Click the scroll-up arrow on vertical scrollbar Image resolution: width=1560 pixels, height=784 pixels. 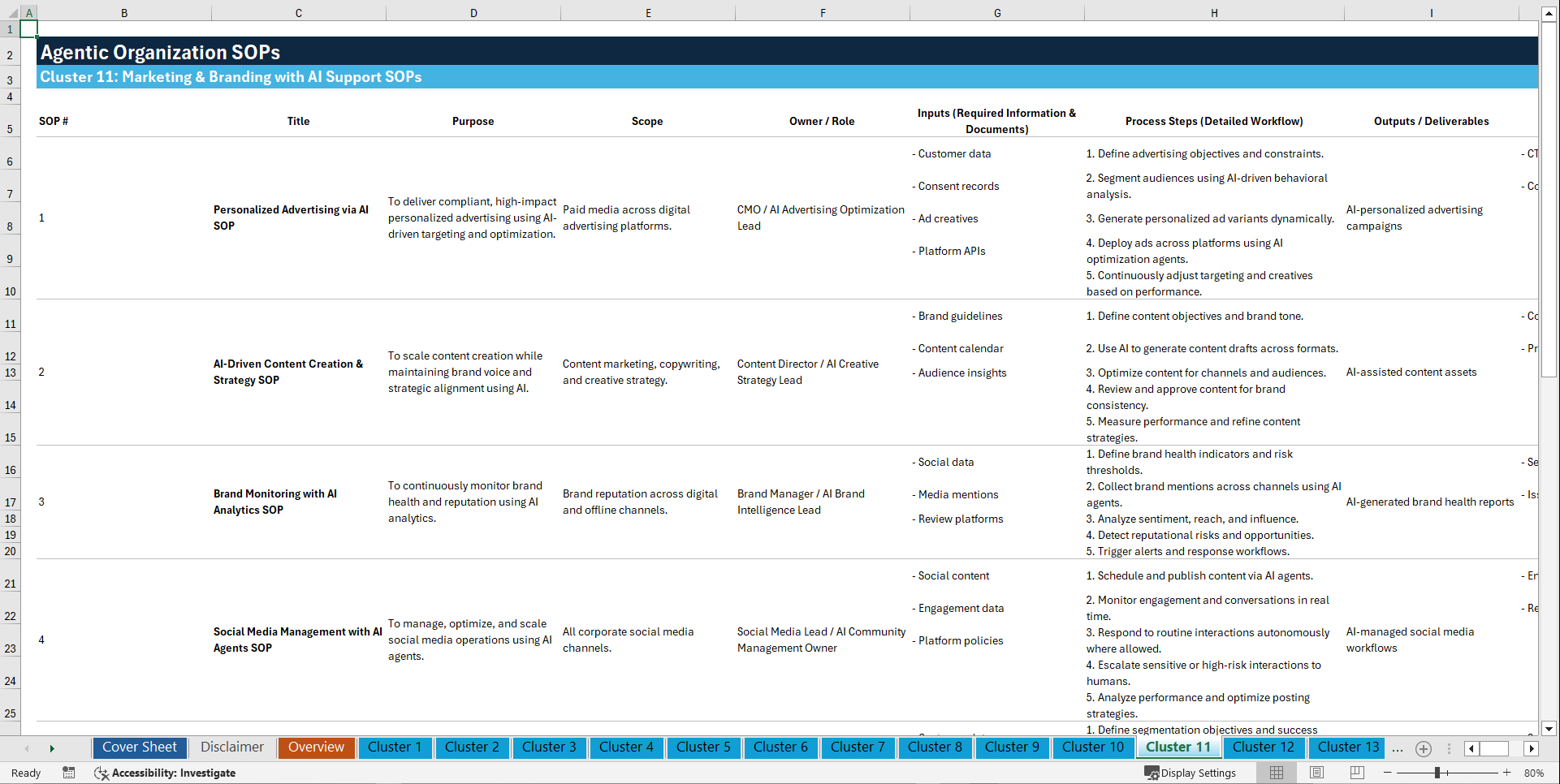click(x=1549, y=13)
